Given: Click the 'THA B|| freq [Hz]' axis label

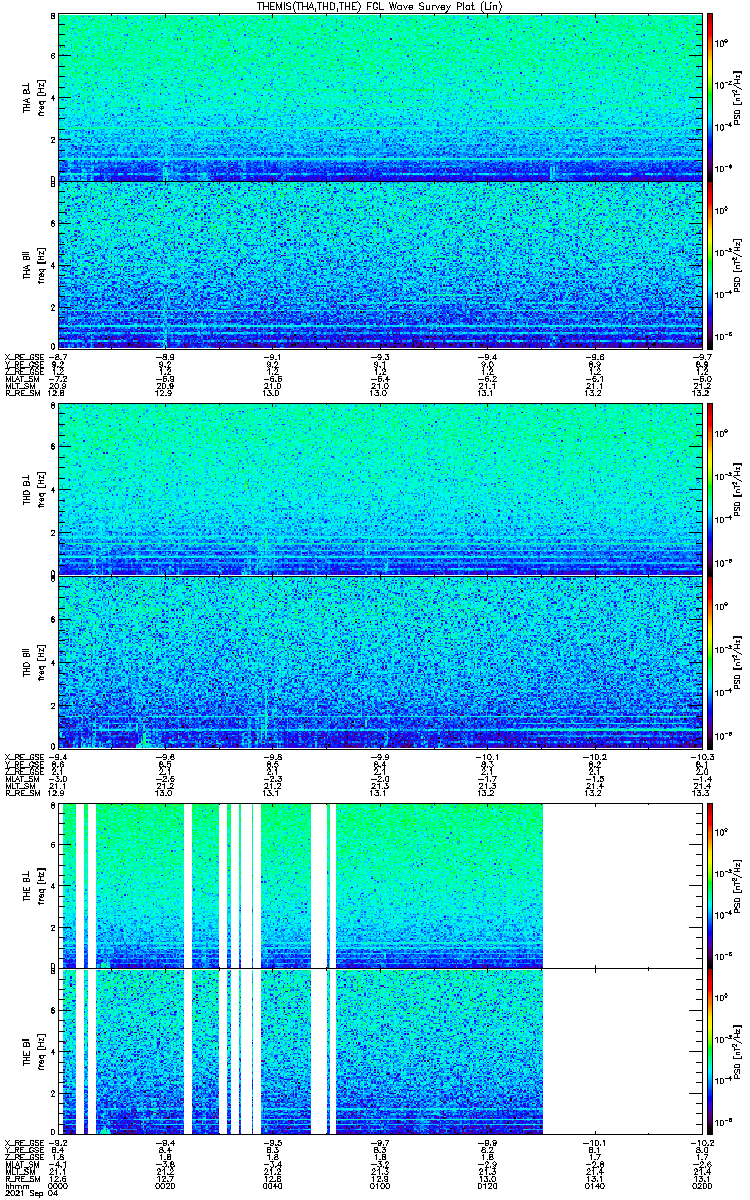Looking at the screenshot, I should (x=34, y=264).
